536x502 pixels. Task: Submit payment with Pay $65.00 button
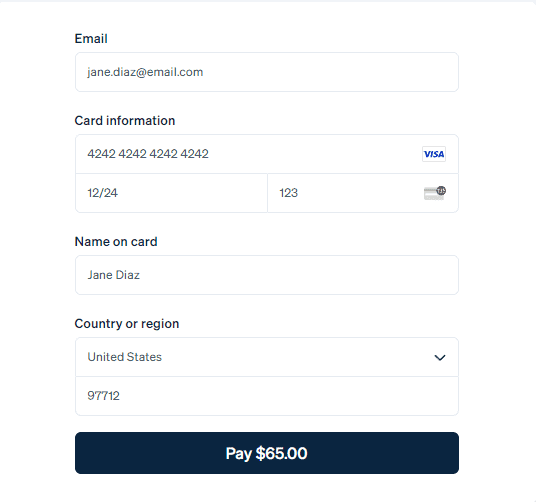coord(267,453)
